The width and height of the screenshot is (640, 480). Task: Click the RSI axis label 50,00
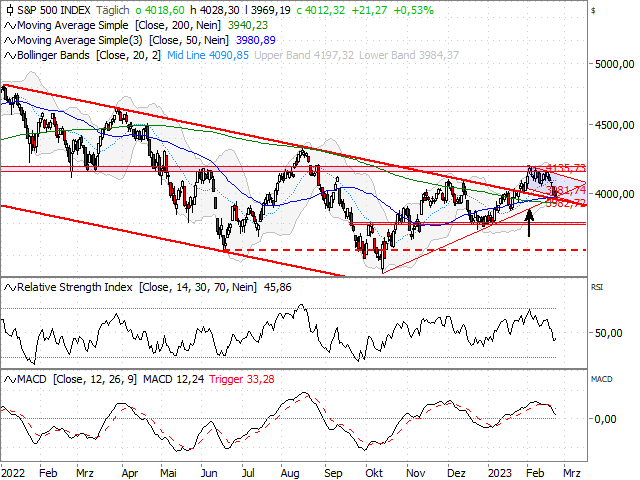pyautogui.click(x=609, y=333)
